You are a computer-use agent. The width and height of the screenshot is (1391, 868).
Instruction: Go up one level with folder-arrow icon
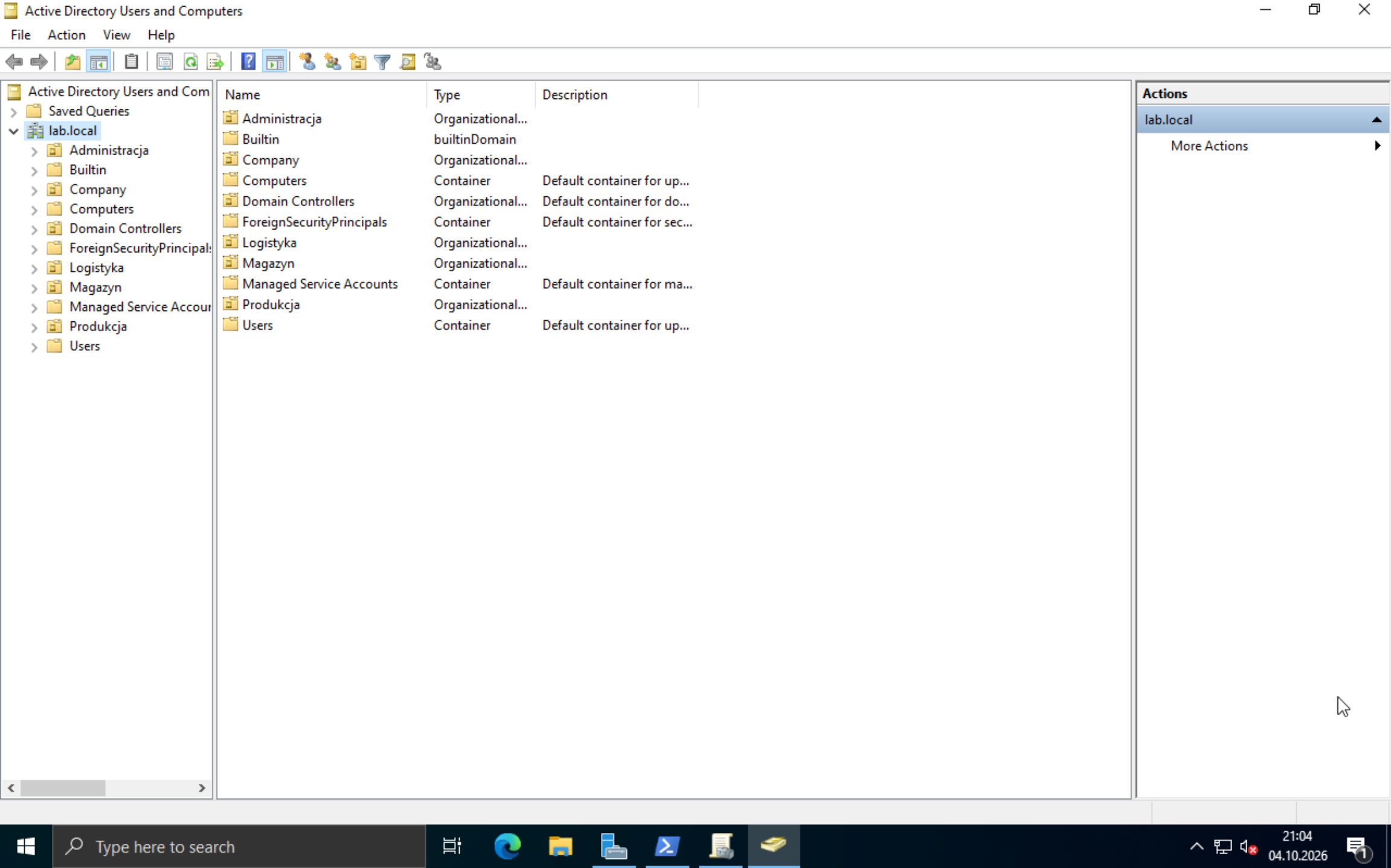72,62
